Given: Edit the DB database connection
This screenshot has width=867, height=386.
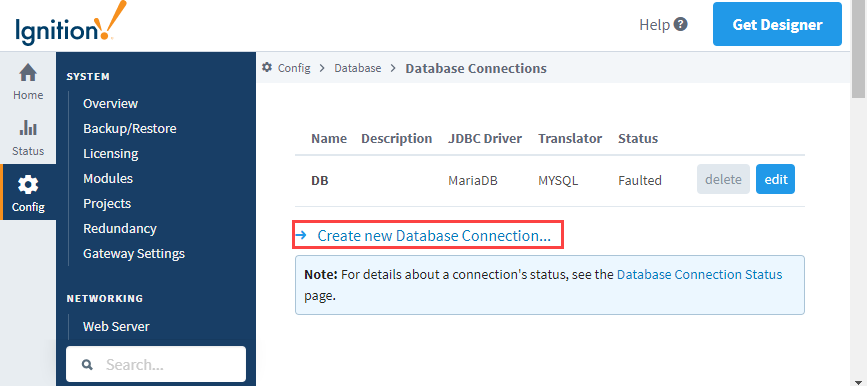Looking at the screenshot, I should tap(775, 179).
